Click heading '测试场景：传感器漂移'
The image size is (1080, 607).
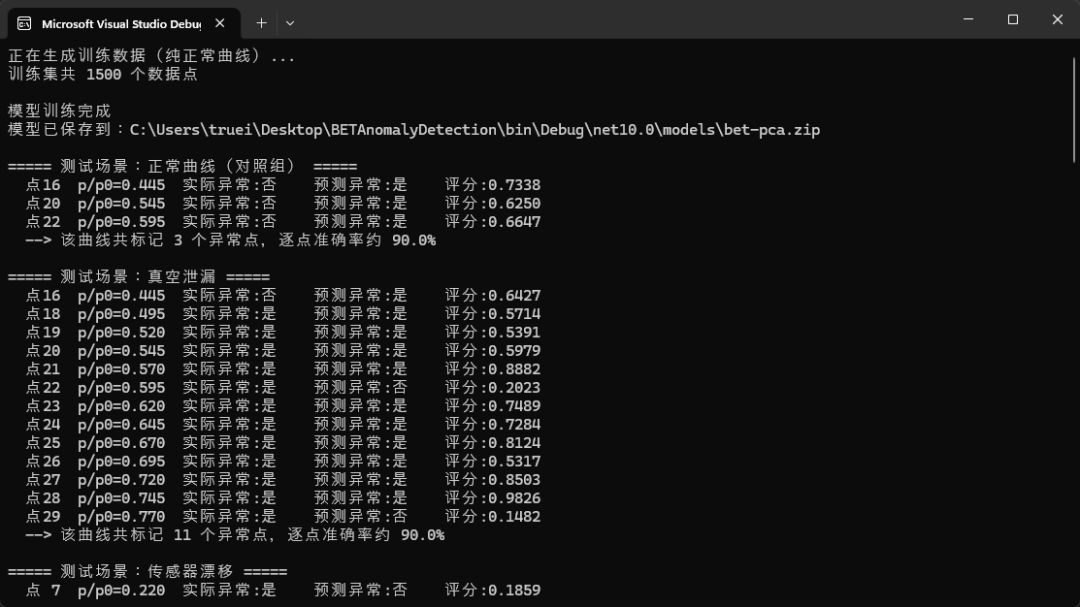pyautogui.click(x=147, y=571)
